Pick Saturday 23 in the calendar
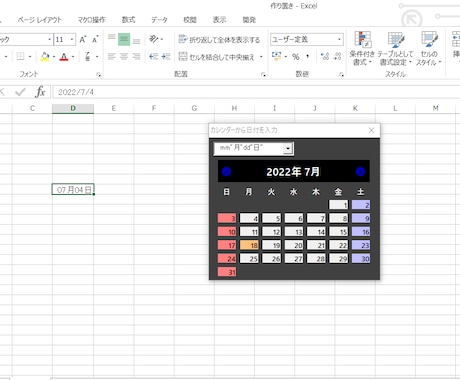The width and height of the screenshot is (460, 380). pyautogui.click(x=361, y=245)
